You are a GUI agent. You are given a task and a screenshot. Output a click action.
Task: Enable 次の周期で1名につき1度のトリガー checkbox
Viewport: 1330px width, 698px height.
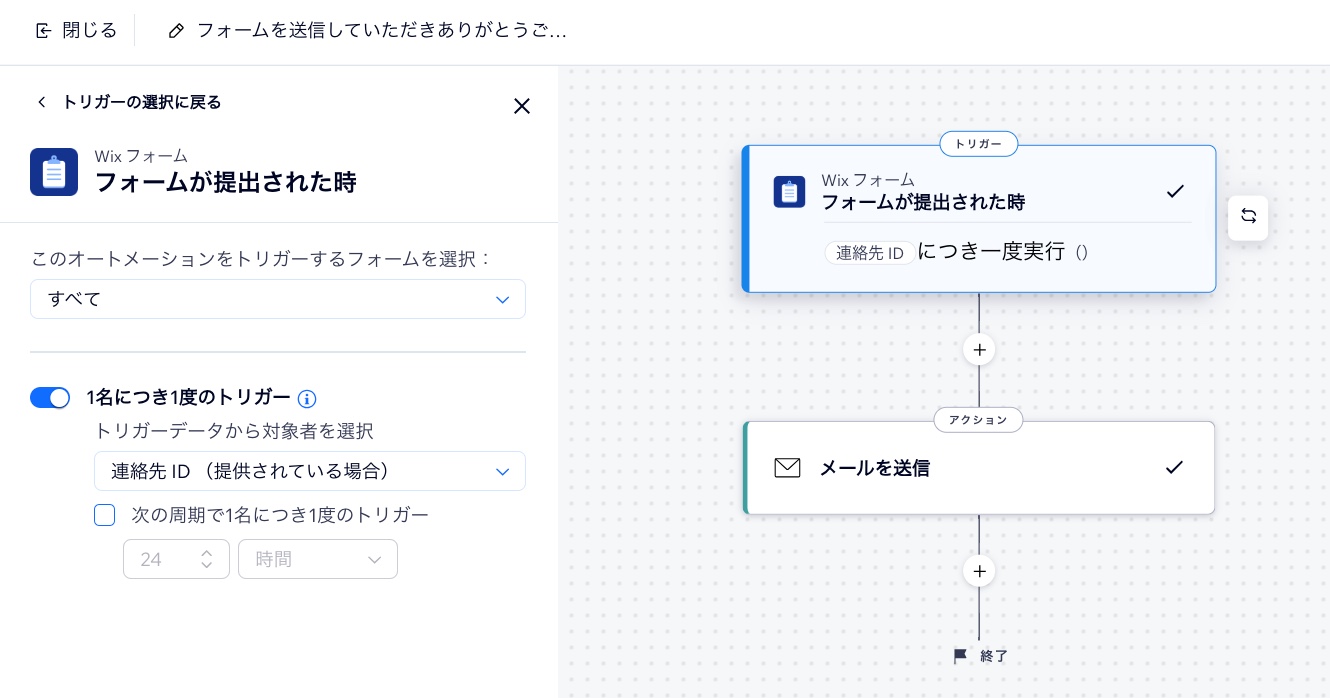(104, 515)
